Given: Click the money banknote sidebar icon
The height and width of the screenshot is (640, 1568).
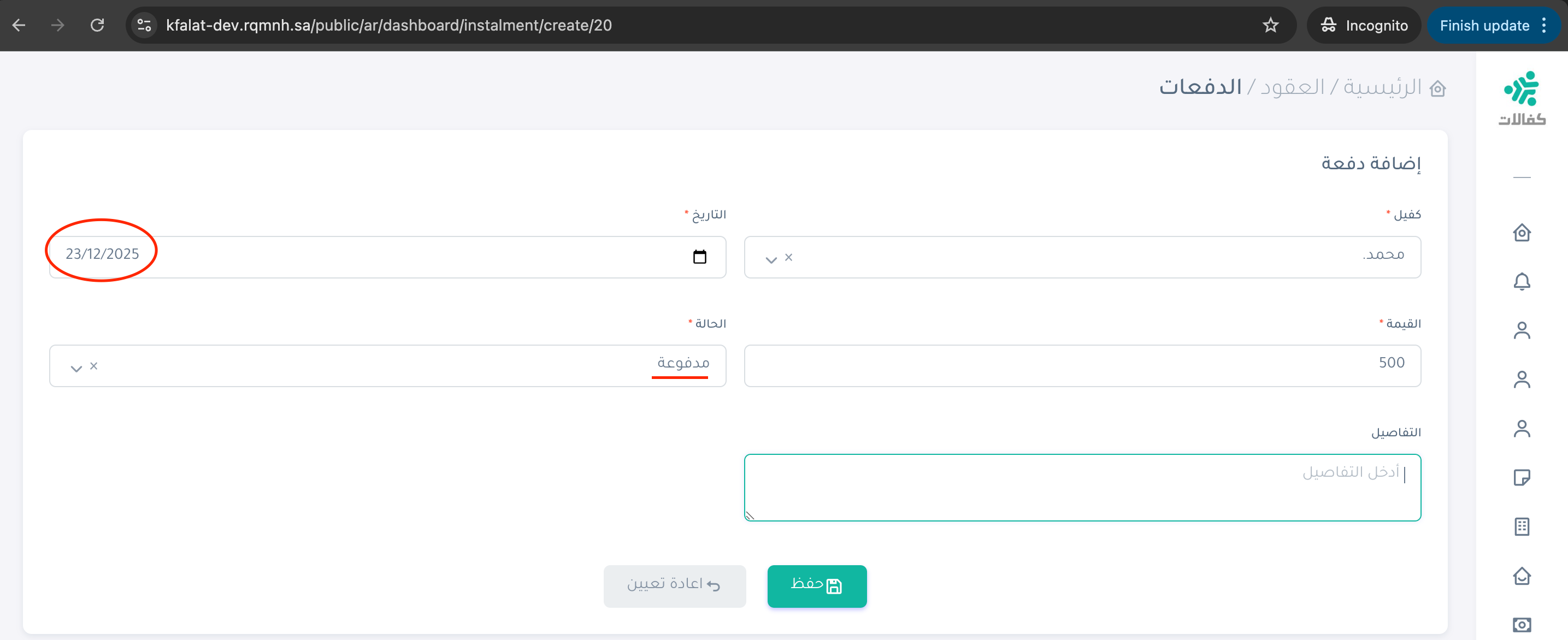Looking at the screenshot, I should click(x=1521, y=624).
